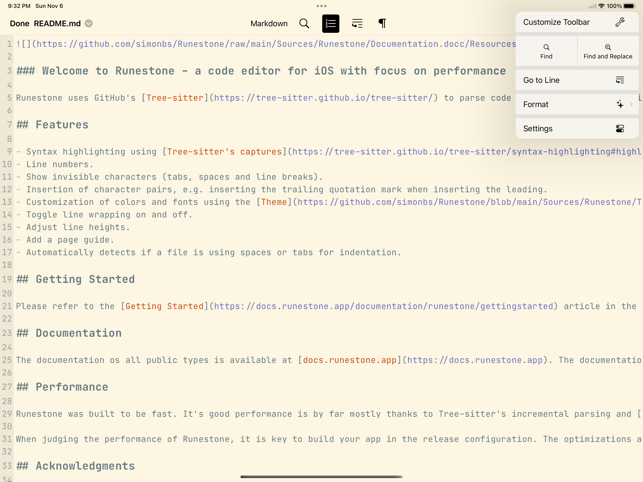Click docs.runestone.app link text on line 25
The height and width of the screenshot is (482, 643).
tap(350, 360)
